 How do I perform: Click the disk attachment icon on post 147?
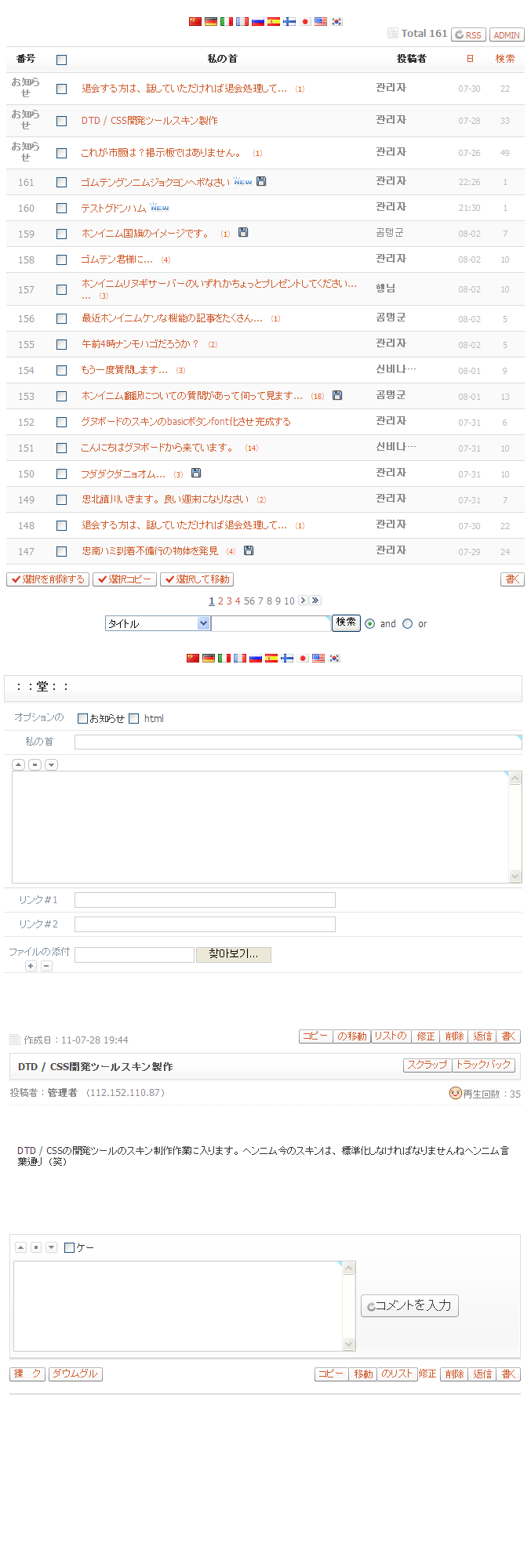tap(249, 550)
